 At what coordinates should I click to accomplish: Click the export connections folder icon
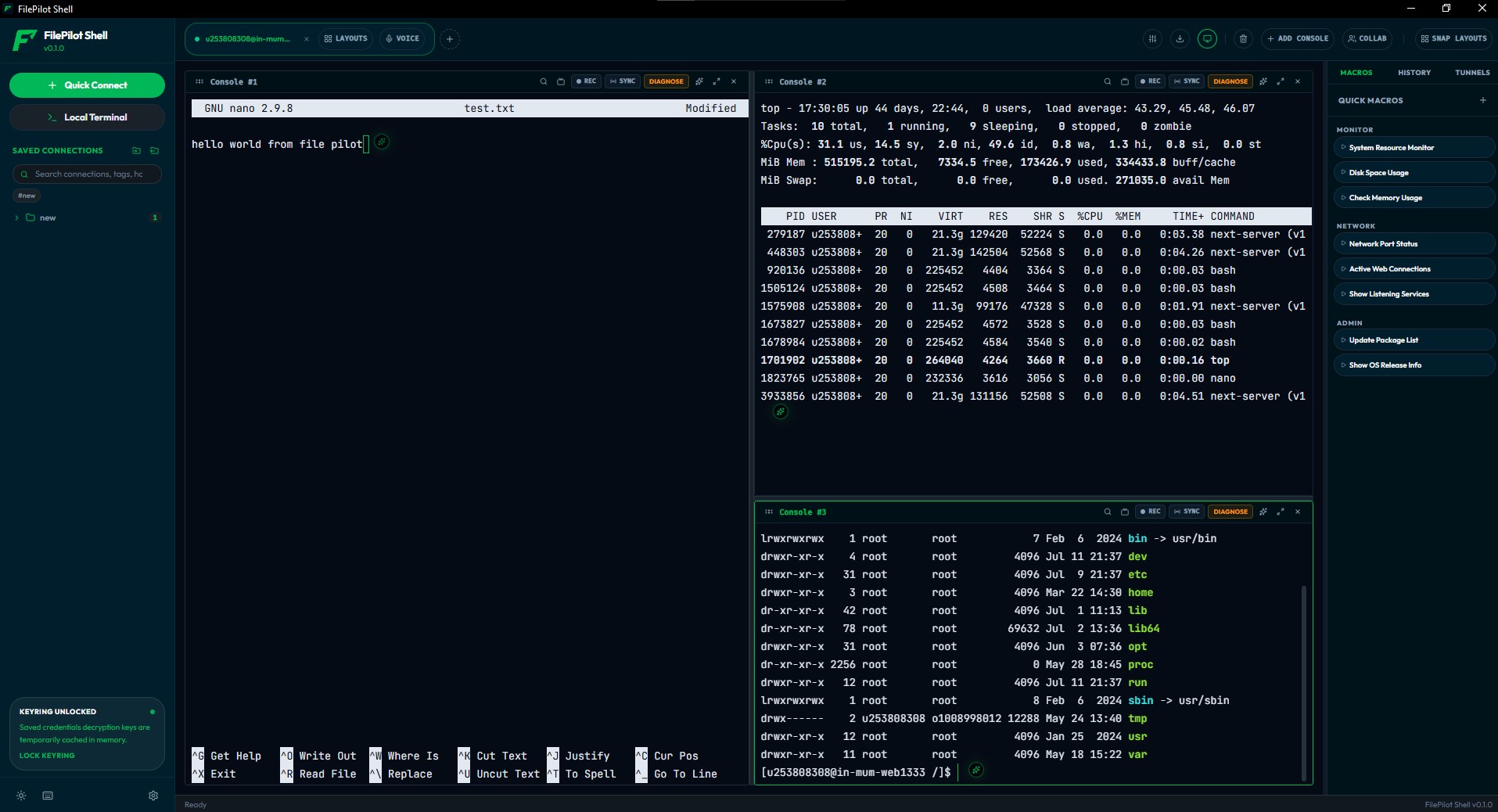(154, 150)
